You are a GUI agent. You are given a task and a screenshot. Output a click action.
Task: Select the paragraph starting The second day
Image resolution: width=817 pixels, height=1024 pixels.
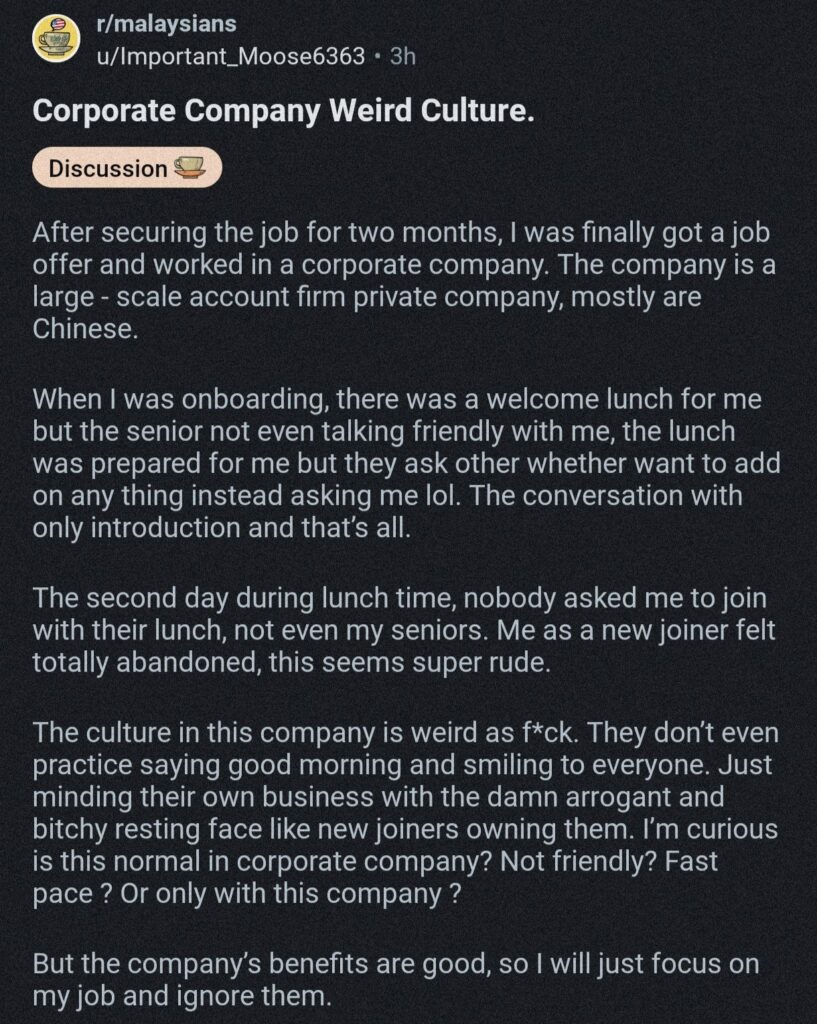404,630
